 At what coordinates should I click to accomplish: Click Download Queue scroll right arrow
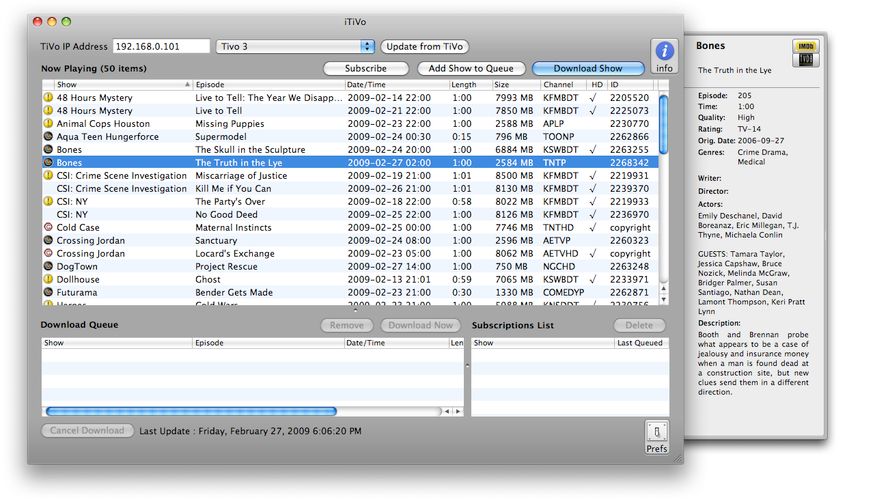458,412
